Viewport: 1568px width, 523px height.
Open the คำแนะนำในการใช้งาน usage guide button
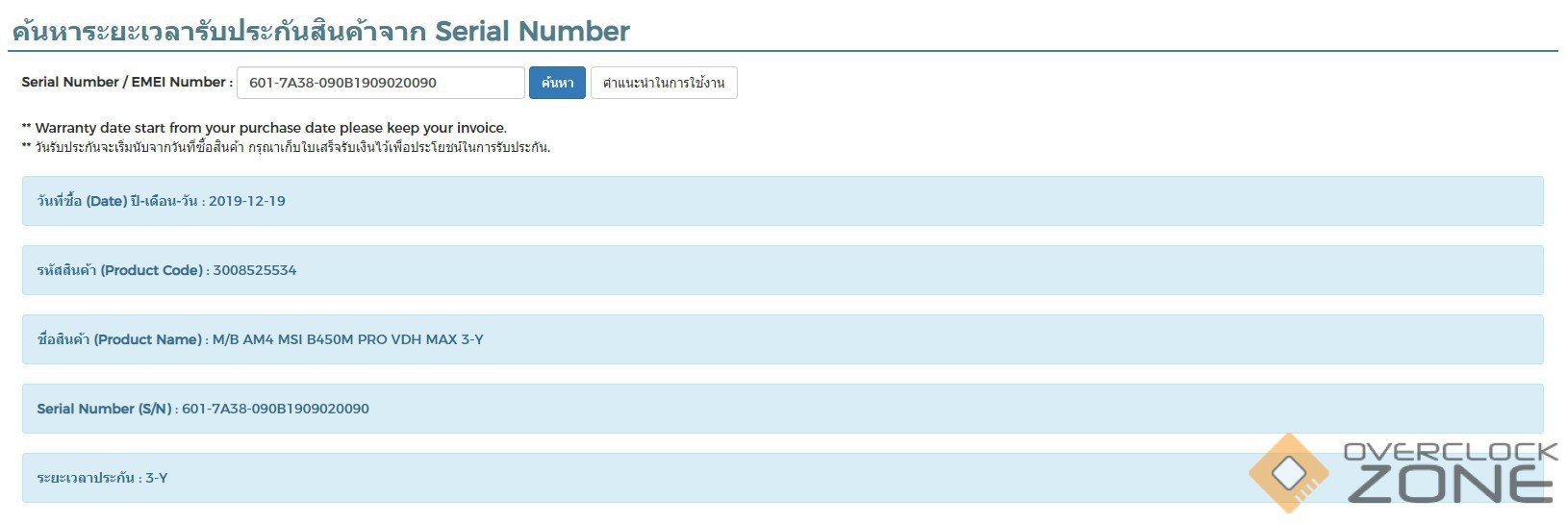tap(664, 83)
